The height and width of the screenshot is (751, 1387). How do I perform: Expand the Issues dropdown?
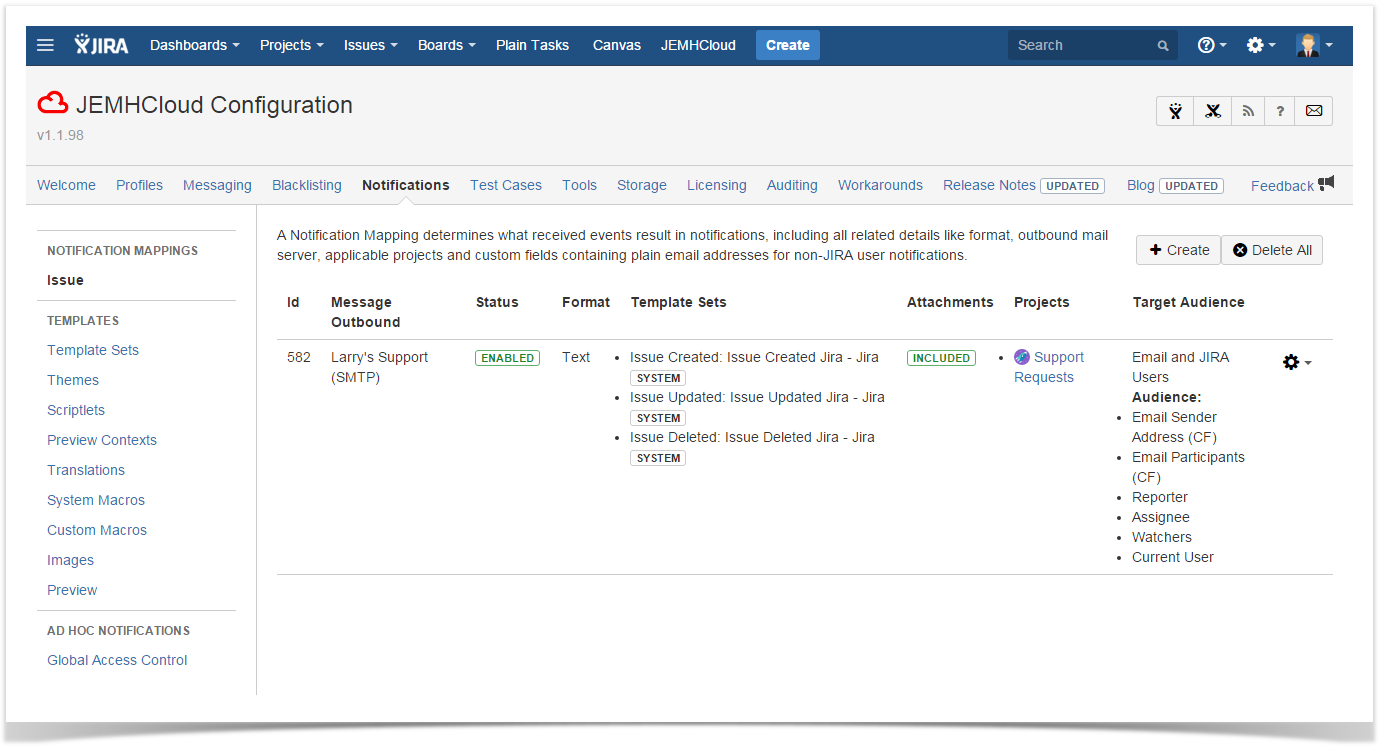click(x=371, y=45)
